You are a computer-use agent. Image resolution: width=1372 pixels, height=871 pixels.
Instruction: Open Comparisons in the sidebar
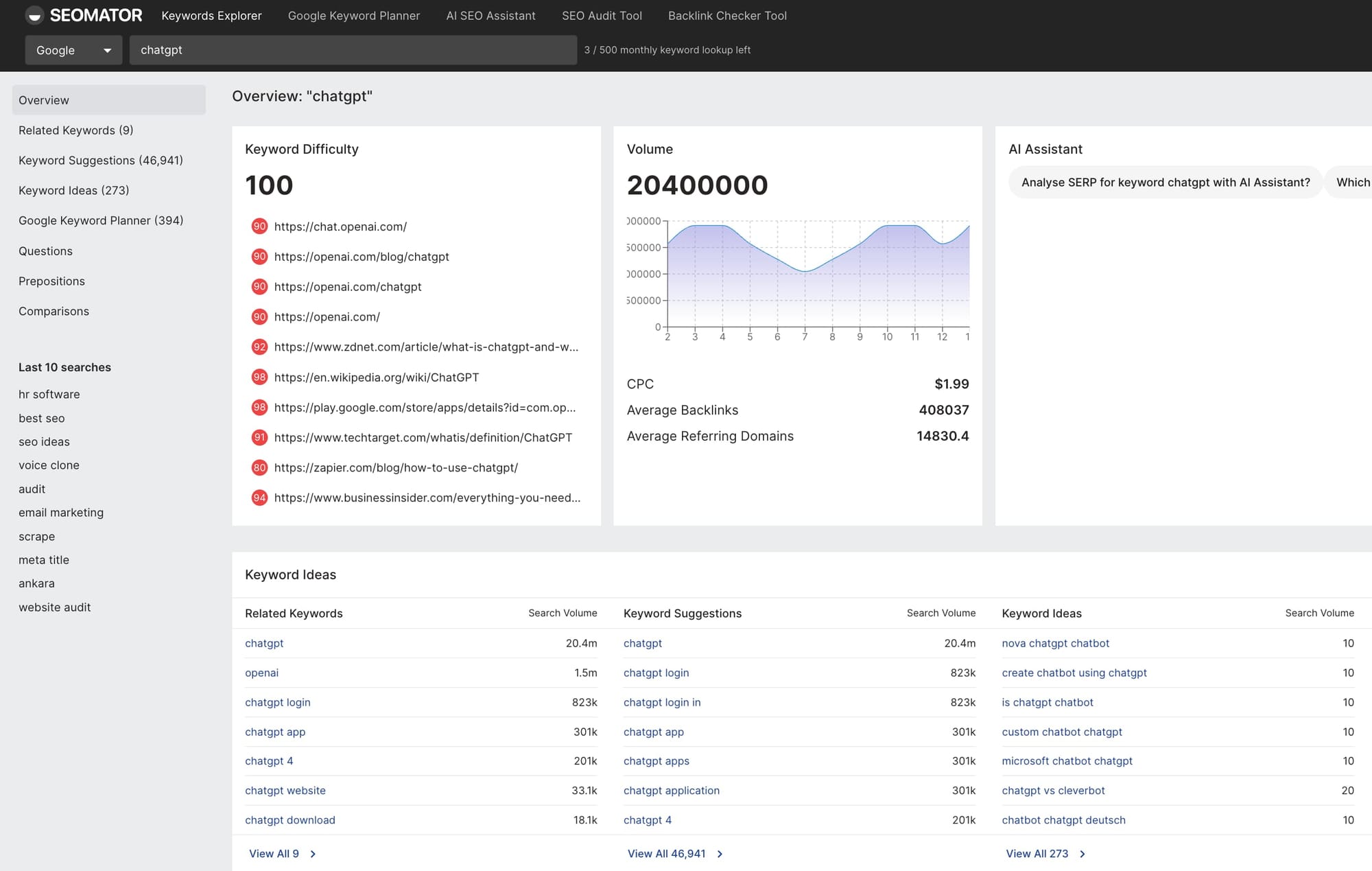tap(54, 312)
